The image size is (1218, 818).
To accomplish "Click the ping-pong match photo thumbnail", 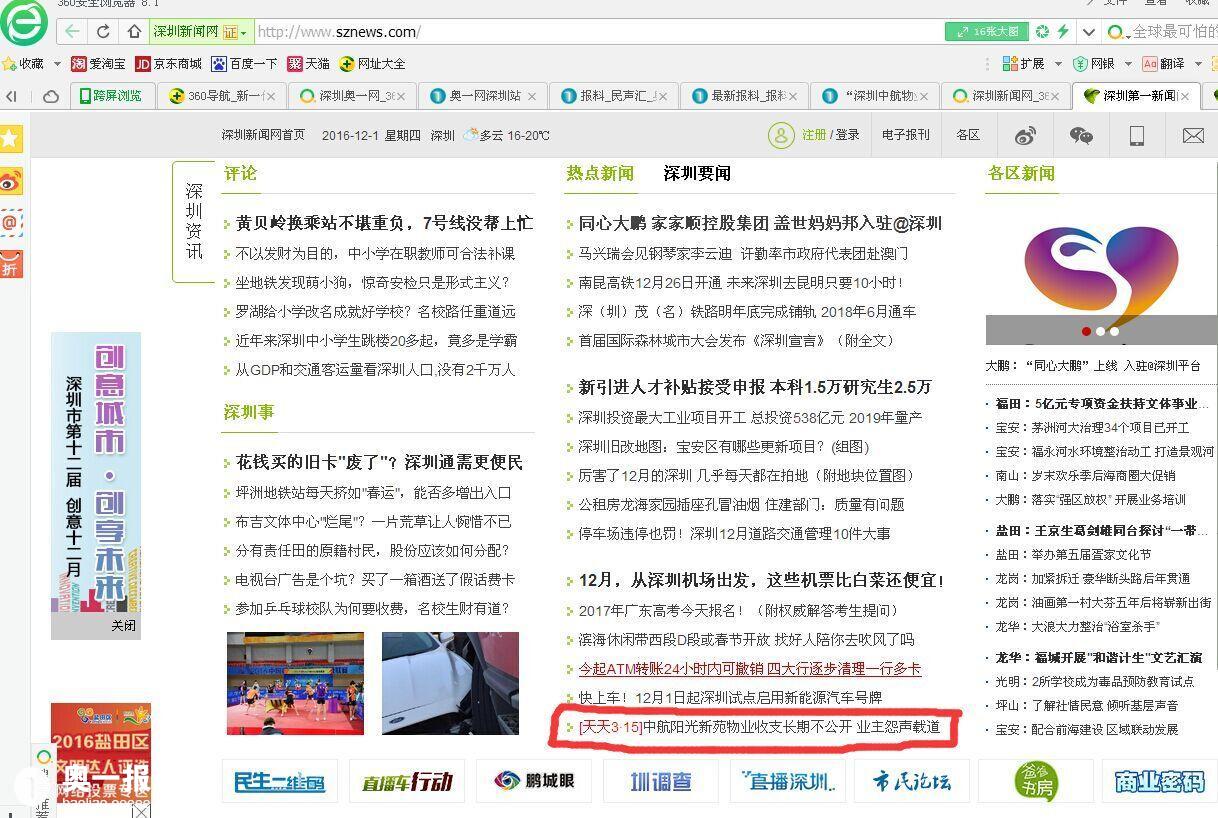I will click(295, 683).
